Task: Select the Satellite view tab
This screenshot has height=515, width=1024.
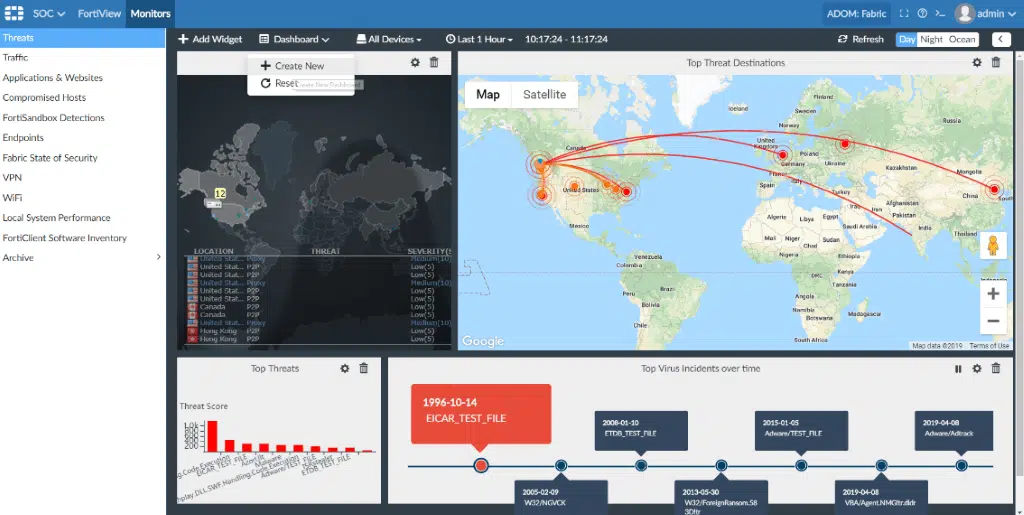Action: [x=545, y=95]
